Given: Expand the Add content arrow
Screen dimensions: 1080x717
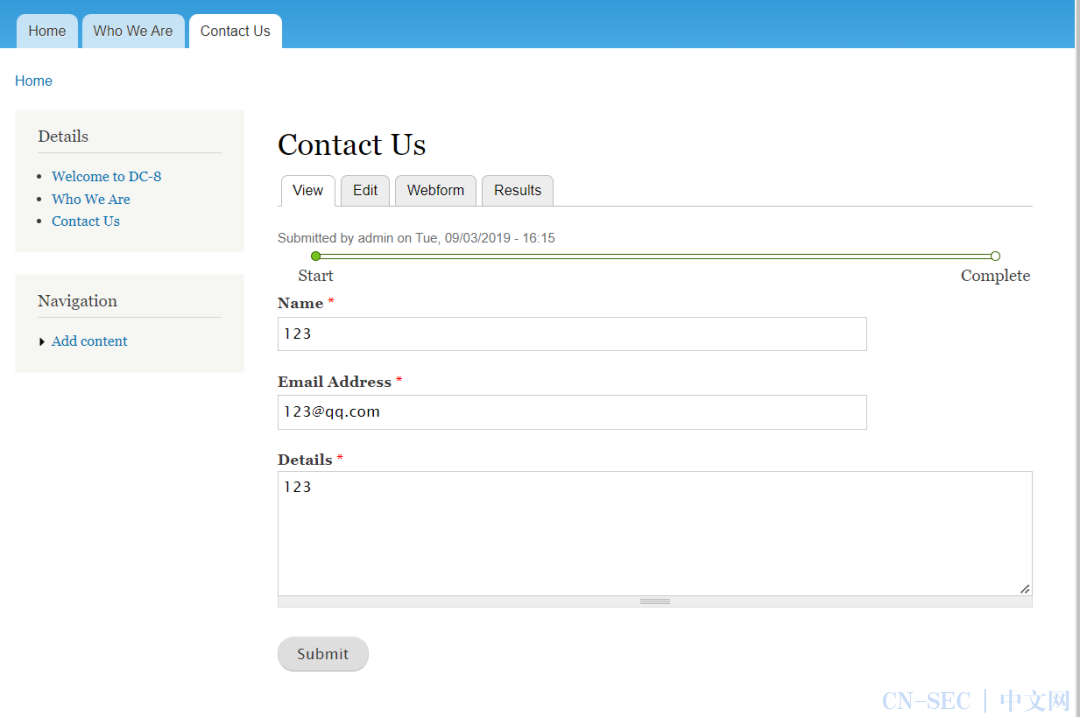Looking at the screenshot, I should coord(42,342).
